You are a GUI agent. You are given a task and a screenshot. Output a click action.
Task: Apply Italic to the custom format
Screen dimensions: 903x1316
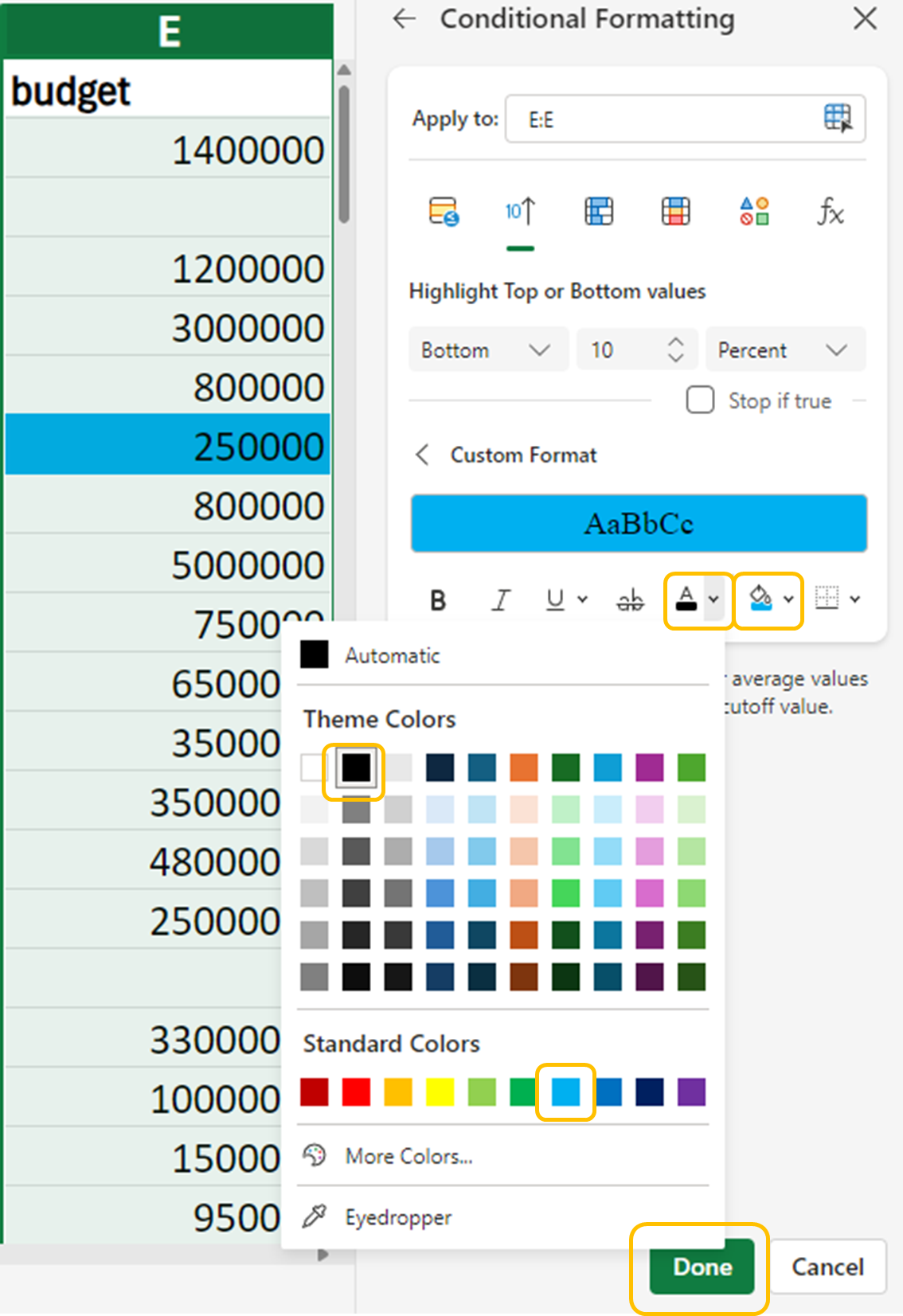tap(500, 599)
